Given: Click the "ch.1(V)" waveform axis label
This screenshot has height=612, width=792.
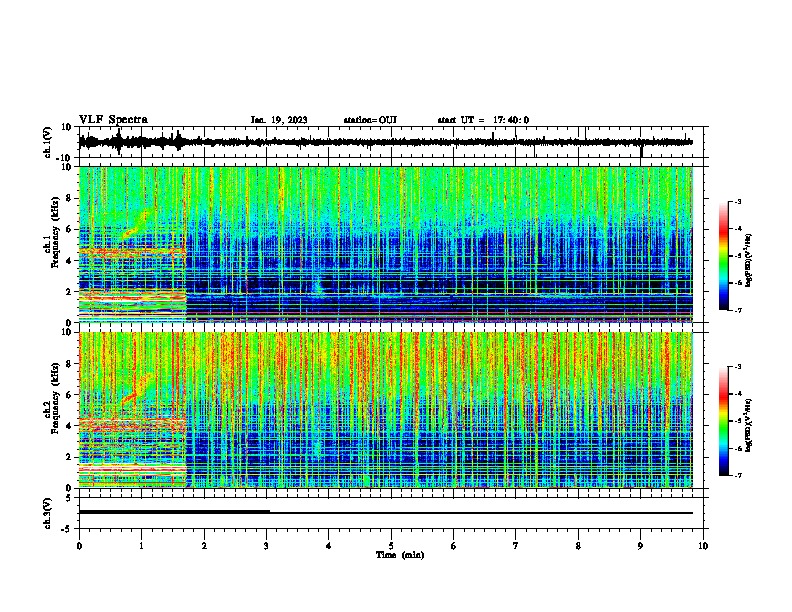Looking at the screenshot, I should pos(48,142).
